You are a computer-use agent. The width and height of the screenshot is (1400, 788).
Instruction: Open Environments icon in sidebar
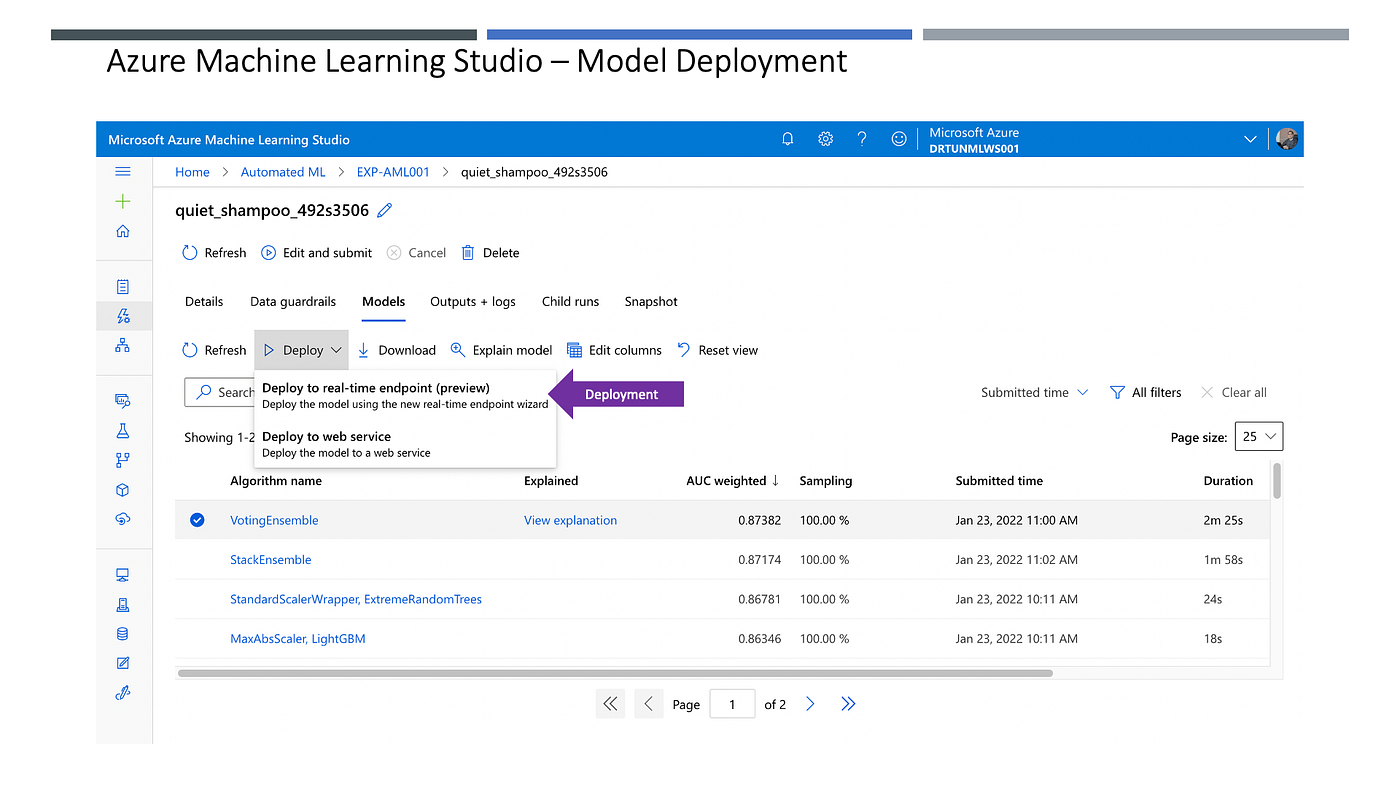[x=123, y=605]
